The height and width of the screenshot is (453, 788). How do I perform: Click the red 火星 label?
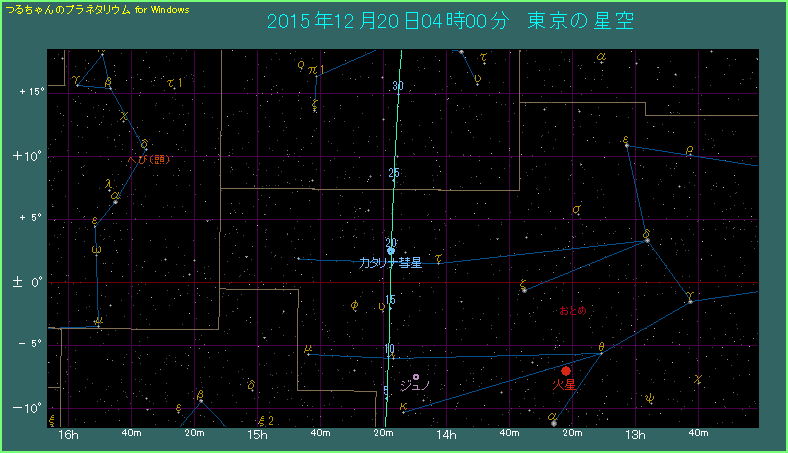(x=564, y=384)
